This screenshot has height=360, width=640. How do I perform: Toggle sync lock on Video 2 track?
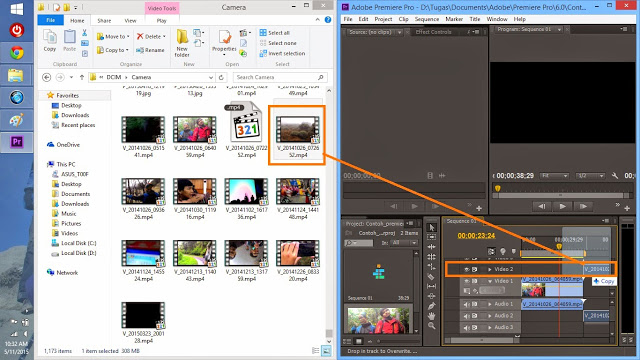[x=475, y=269]
